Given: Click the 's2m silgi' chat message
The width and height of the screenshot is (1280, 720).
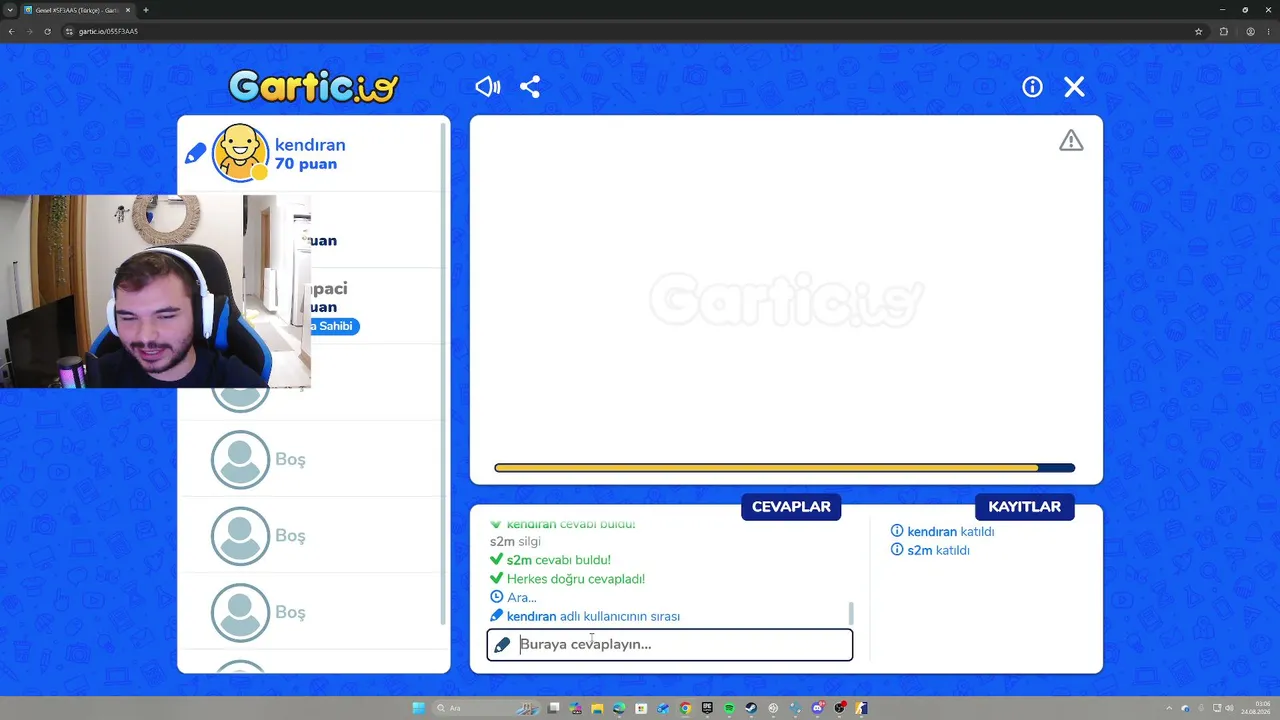Looking at the screenshot, I should pyautogui.click(x=515, y=542).
